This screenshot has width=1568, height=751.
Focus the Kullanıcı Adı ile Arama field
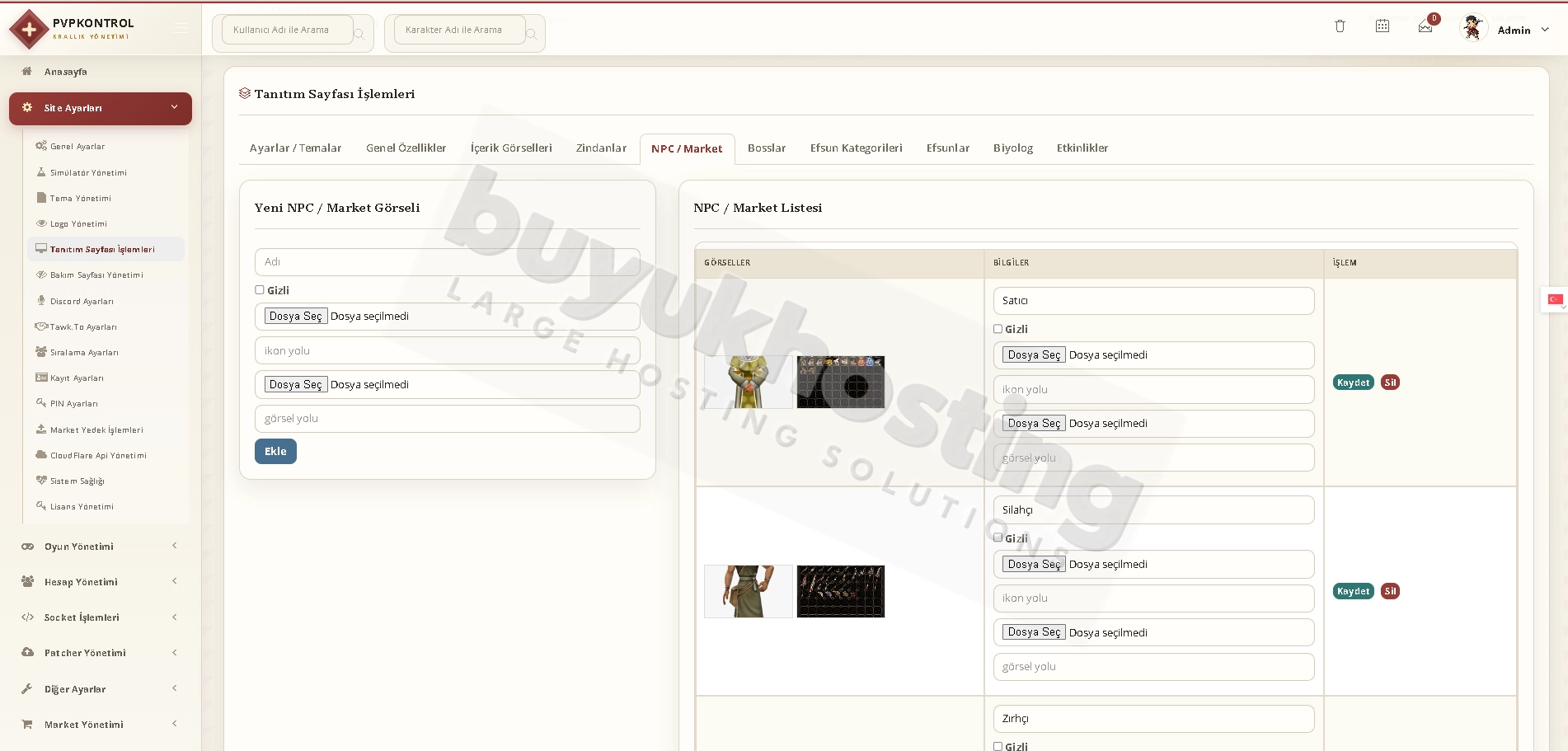point(288,30)
